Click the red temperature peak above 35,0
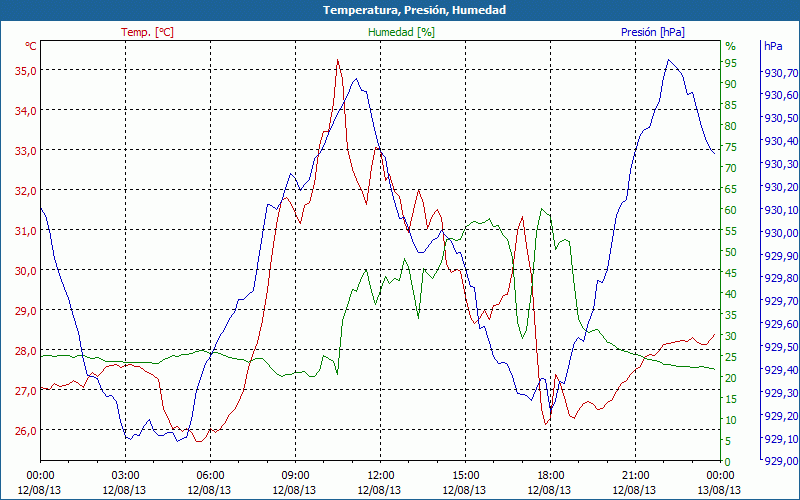The height and width of the screenshot is (500, 800). pos(338,60)
